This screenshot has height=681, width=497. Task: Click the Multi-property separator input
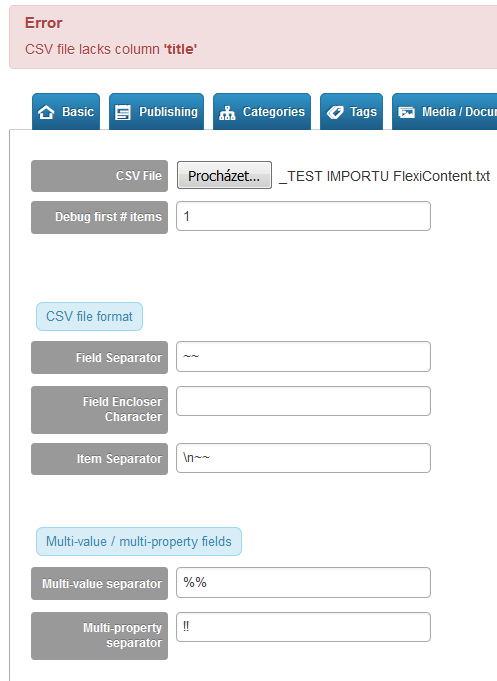point(303,627)
